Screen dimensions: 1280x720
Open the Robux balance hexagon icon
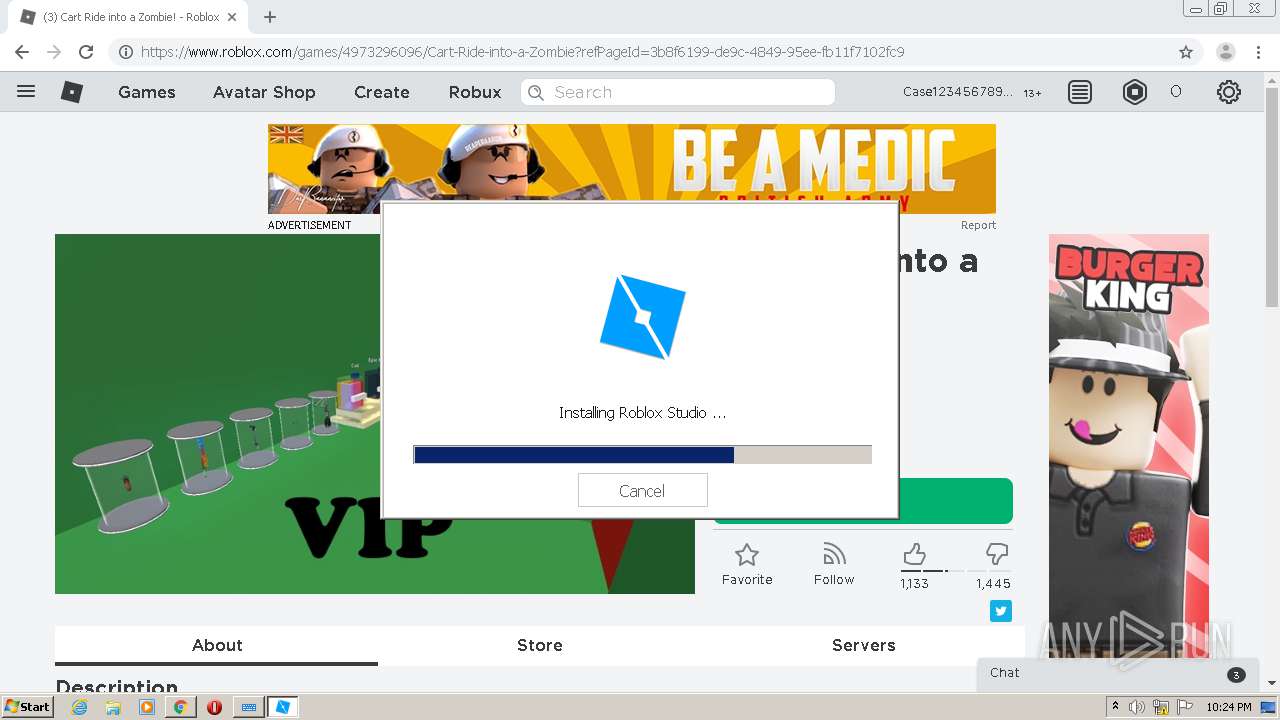1135,92
